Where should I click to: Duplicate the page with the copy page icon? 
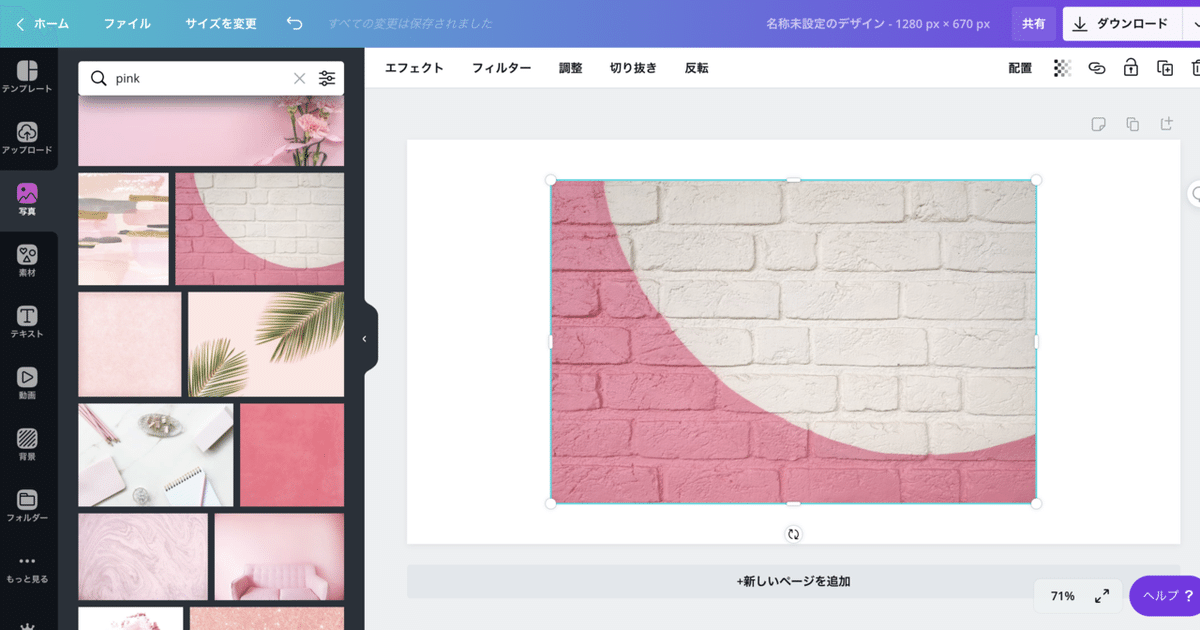click(1132, 124)
